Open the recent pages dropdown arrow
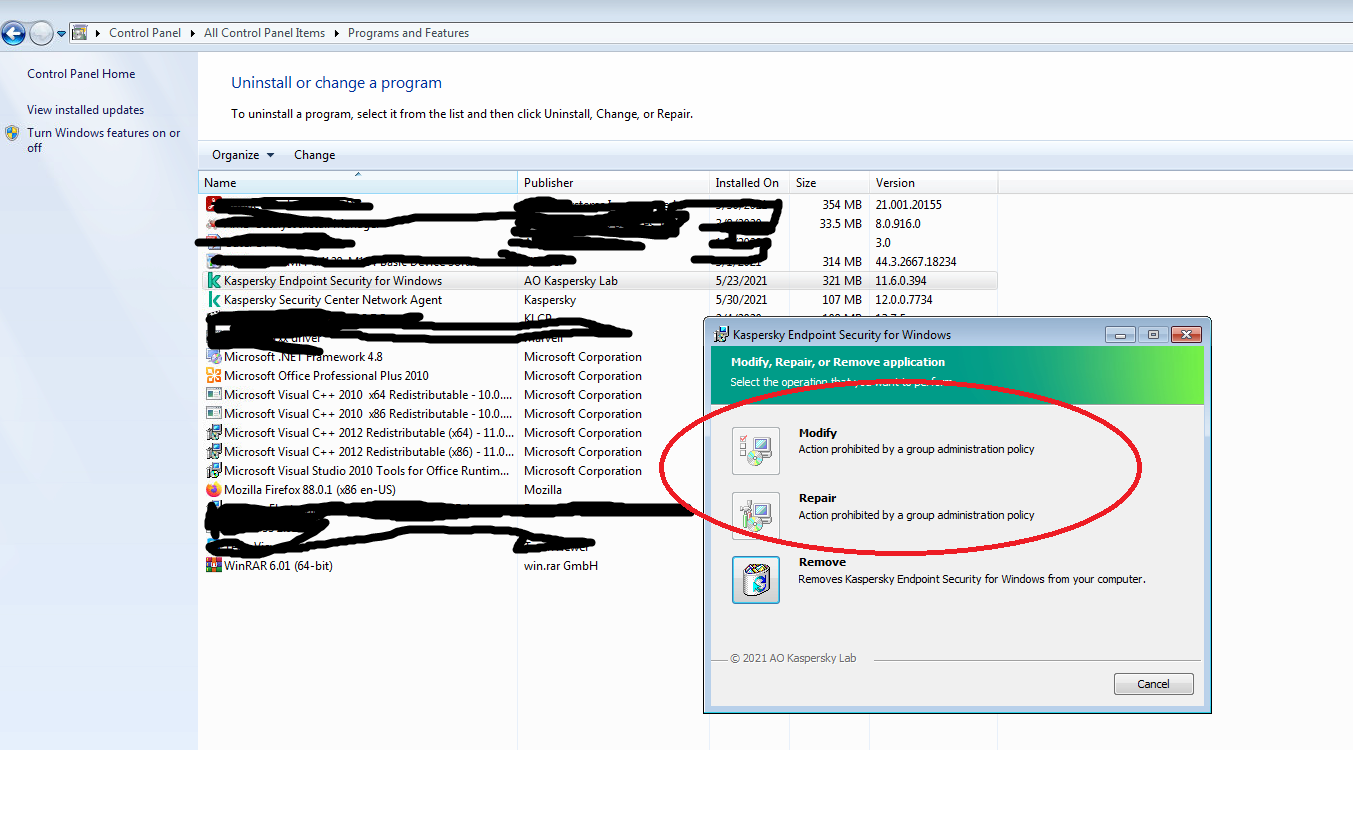Image resolution: width=1353 pixels, height=813 pixels. (62, 34)
